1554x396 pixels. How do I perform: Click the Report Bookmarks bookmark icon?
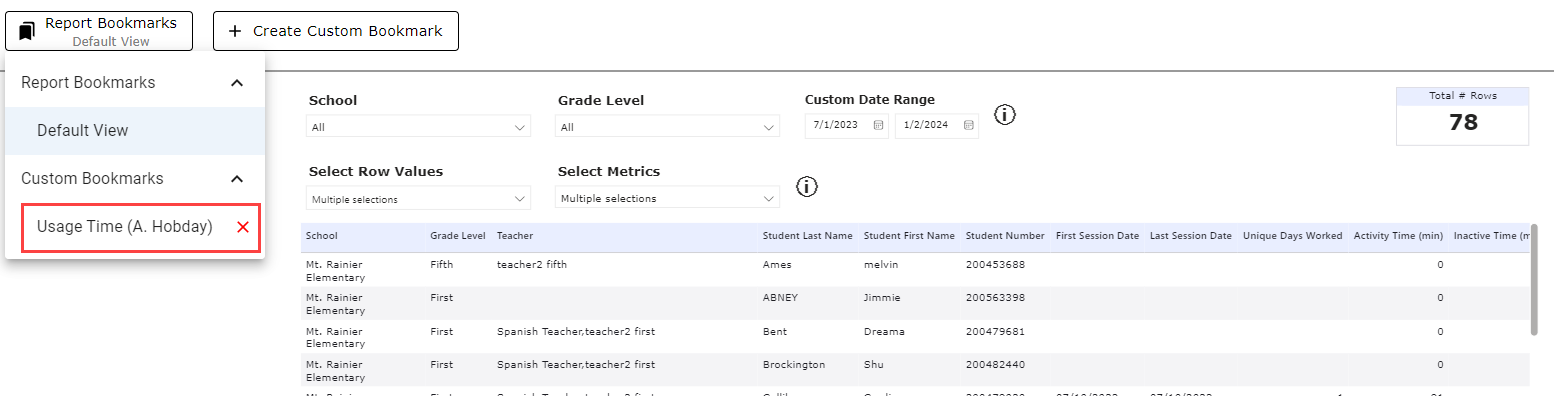[27, 31]
